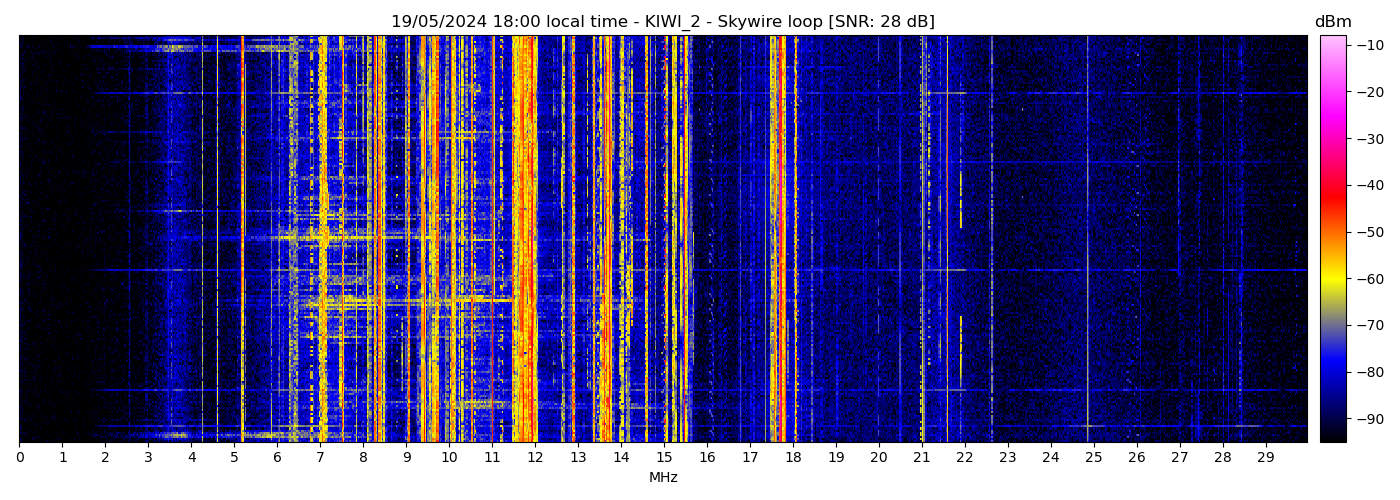Image resolution: width=1400 pixels, height=500 pixels.
Task: Click the 18 MHz frequency tick label
Action: point(793,457)
